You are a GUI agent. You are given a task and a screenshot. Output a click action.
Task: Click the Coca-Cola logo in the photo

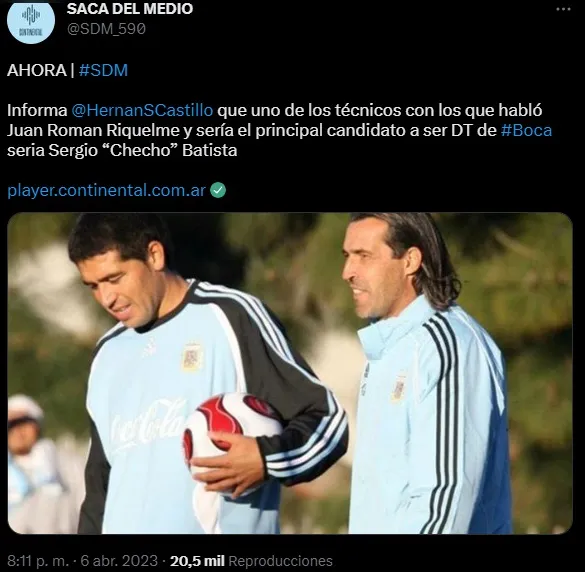[149, 423]
